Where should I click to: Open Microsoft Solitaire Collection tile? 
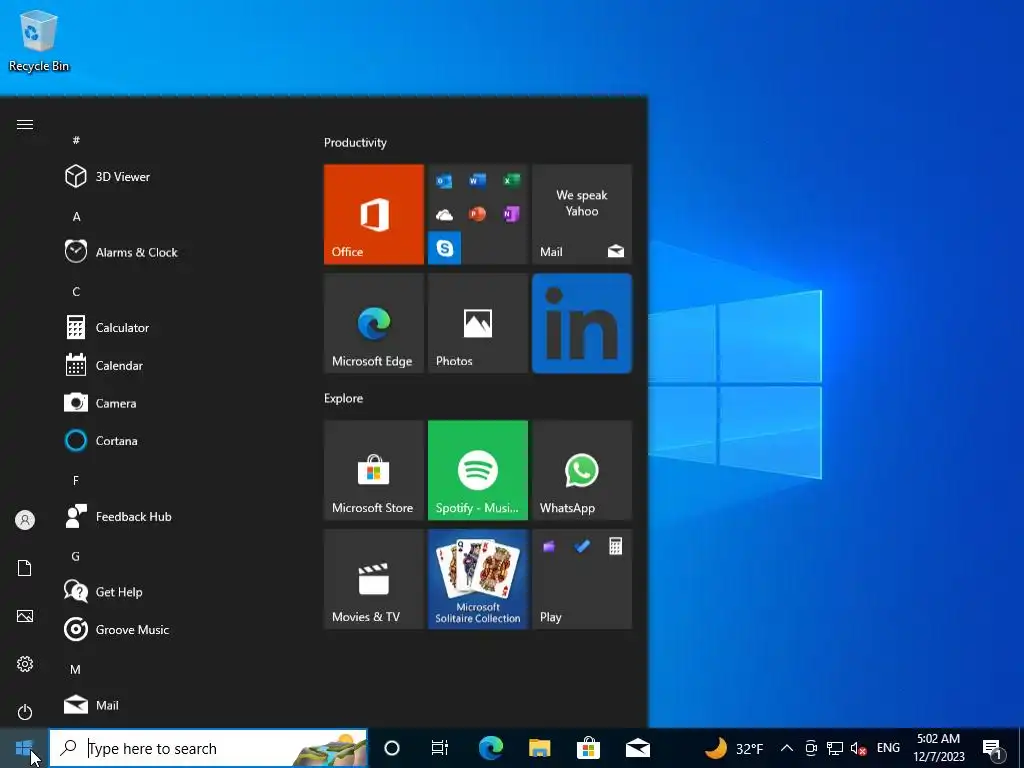478,579
